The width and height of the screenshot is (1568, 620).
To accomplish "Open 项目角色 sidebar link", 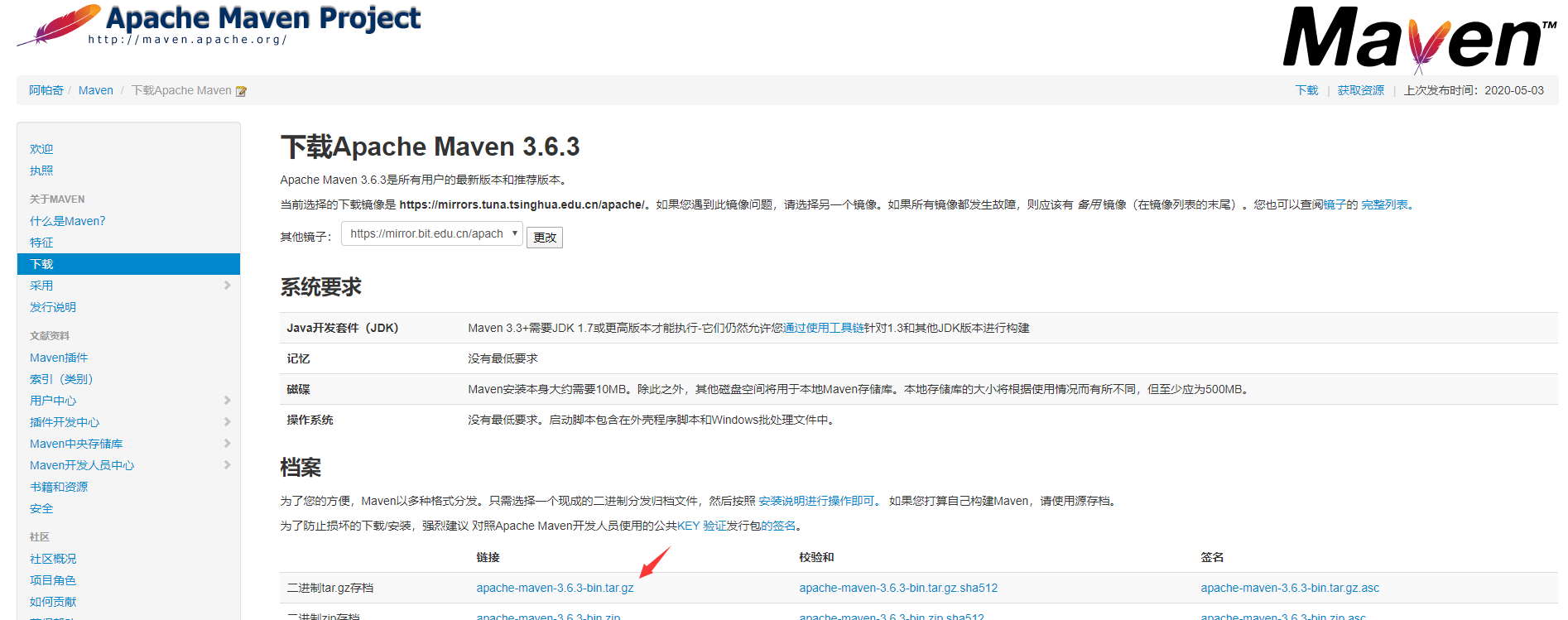I will click(53, 580).
